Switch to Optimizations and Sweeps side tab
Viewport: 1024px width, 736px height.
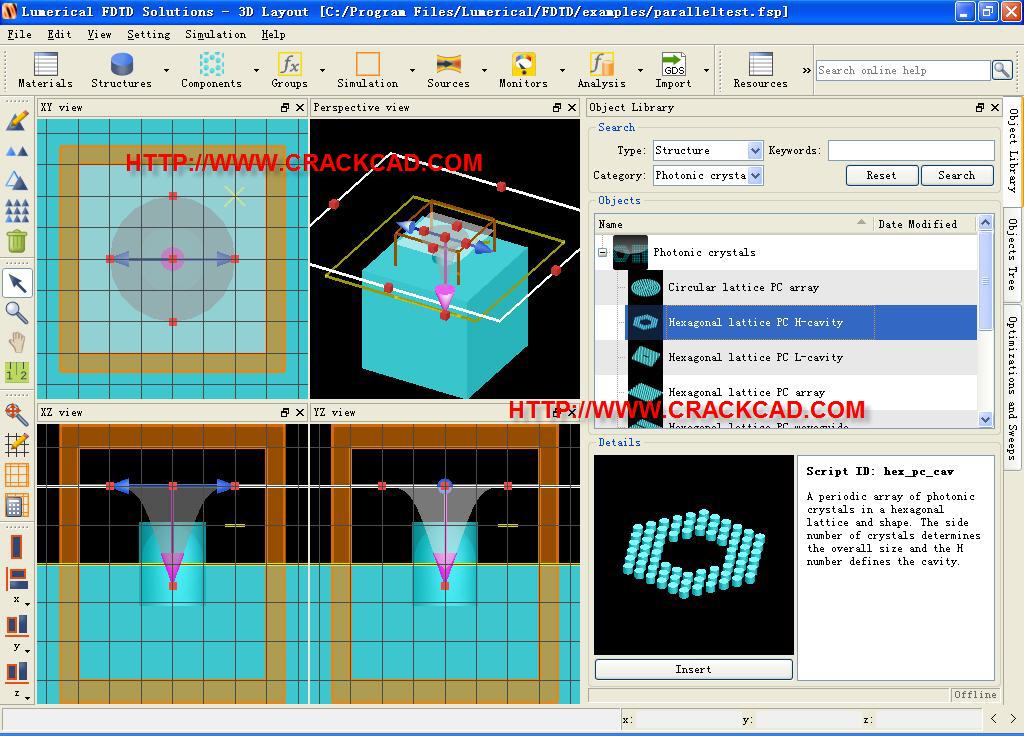tap(1012, 388)
